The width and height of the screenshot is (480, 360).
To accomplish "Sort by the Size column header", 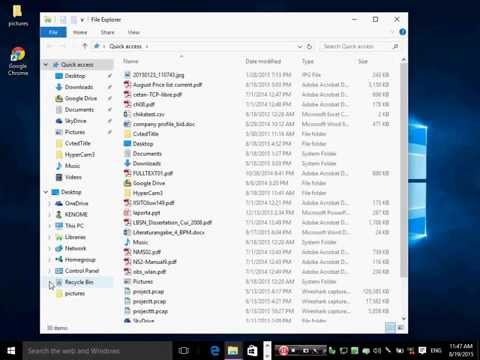I will 363,61.
